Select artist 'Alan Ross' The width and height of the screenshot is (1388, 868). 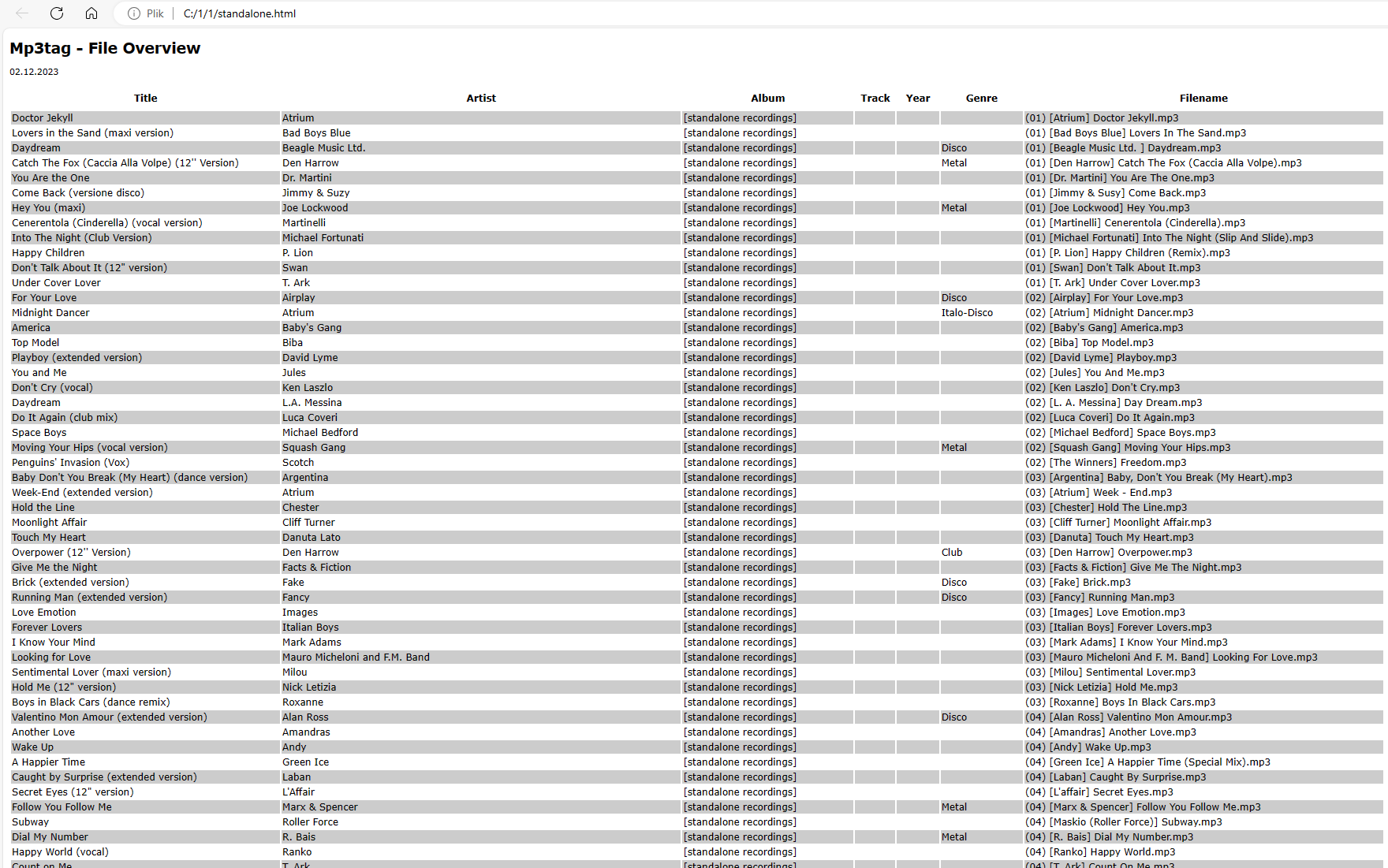[305, 717]
